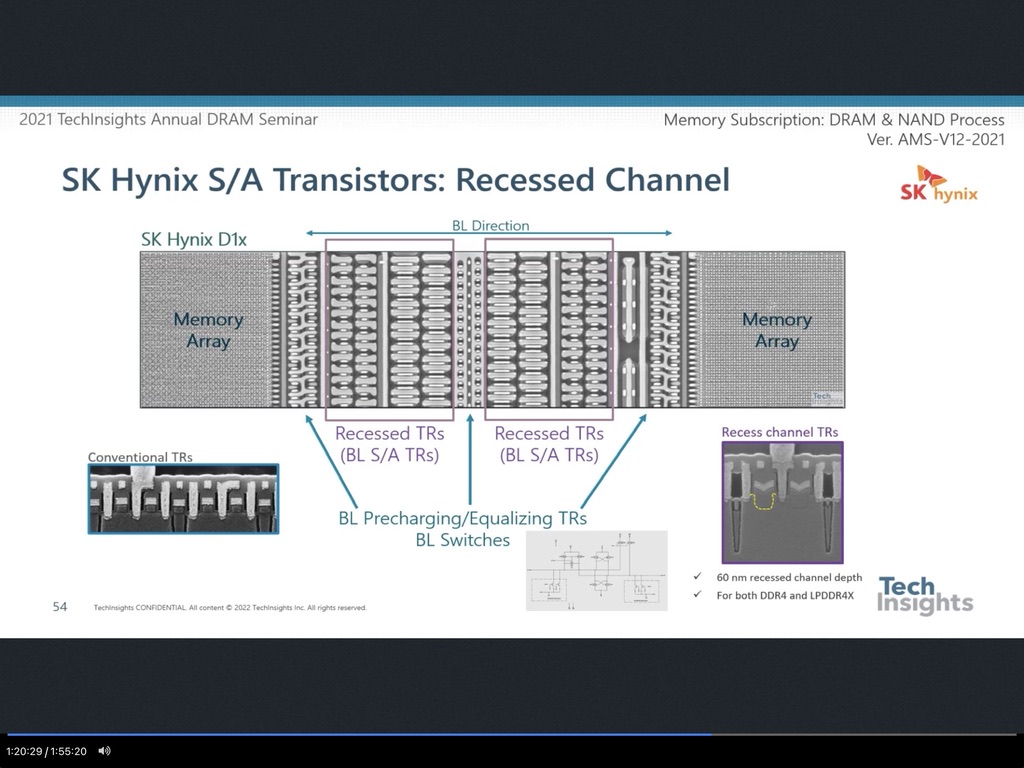Click the slide number 54
Viewport: 1024px width, 768px height.
point(60,606)
